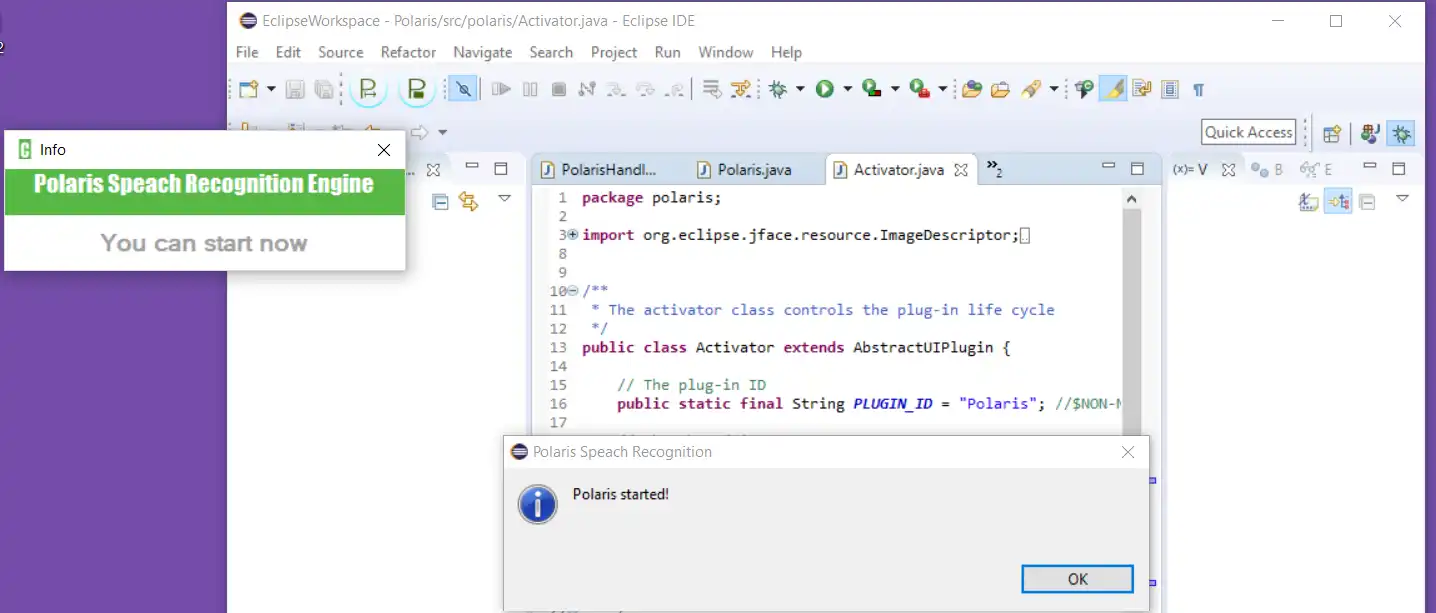Toggle Use Step Filters icon
The image size is (1436, 613).
coord(741,89)
